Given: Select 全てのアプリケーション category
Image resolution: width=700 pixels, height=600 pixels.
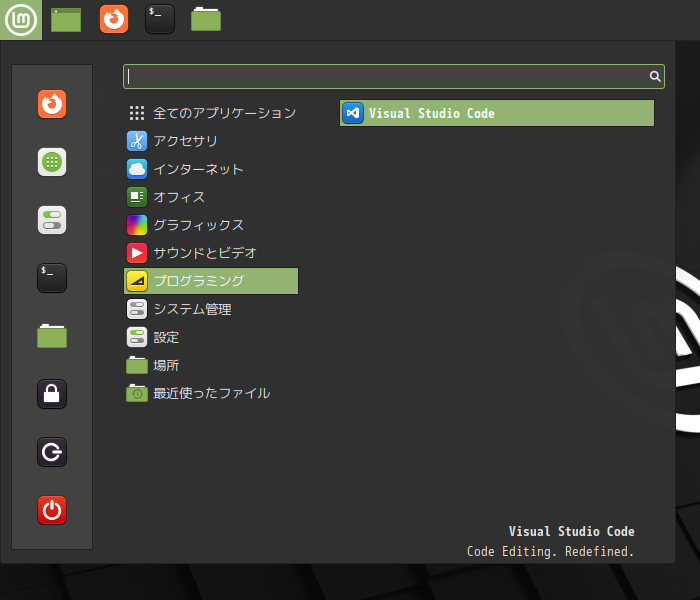Looking at the screenshot, I should 211,113.
